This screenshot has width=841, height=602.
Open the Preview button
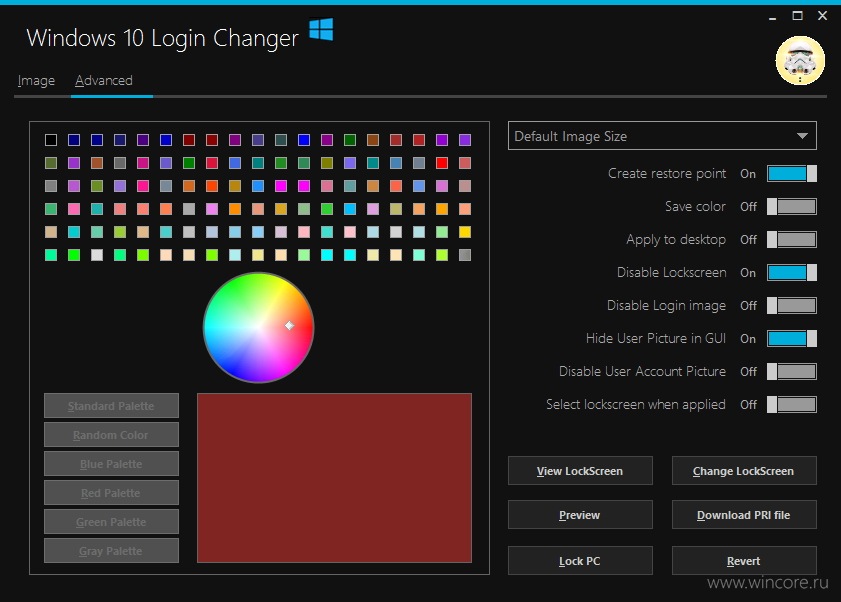coord(580,515)
